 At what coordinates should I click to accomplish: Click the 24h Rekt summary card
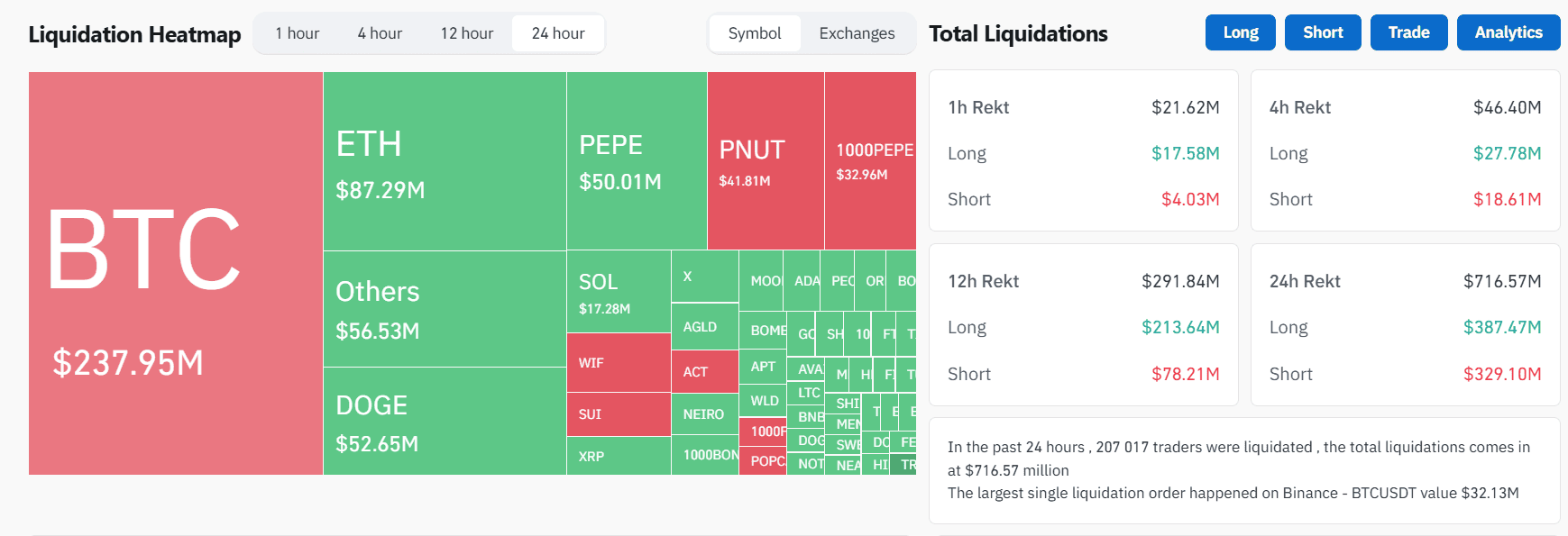(x=1405, y=326)
